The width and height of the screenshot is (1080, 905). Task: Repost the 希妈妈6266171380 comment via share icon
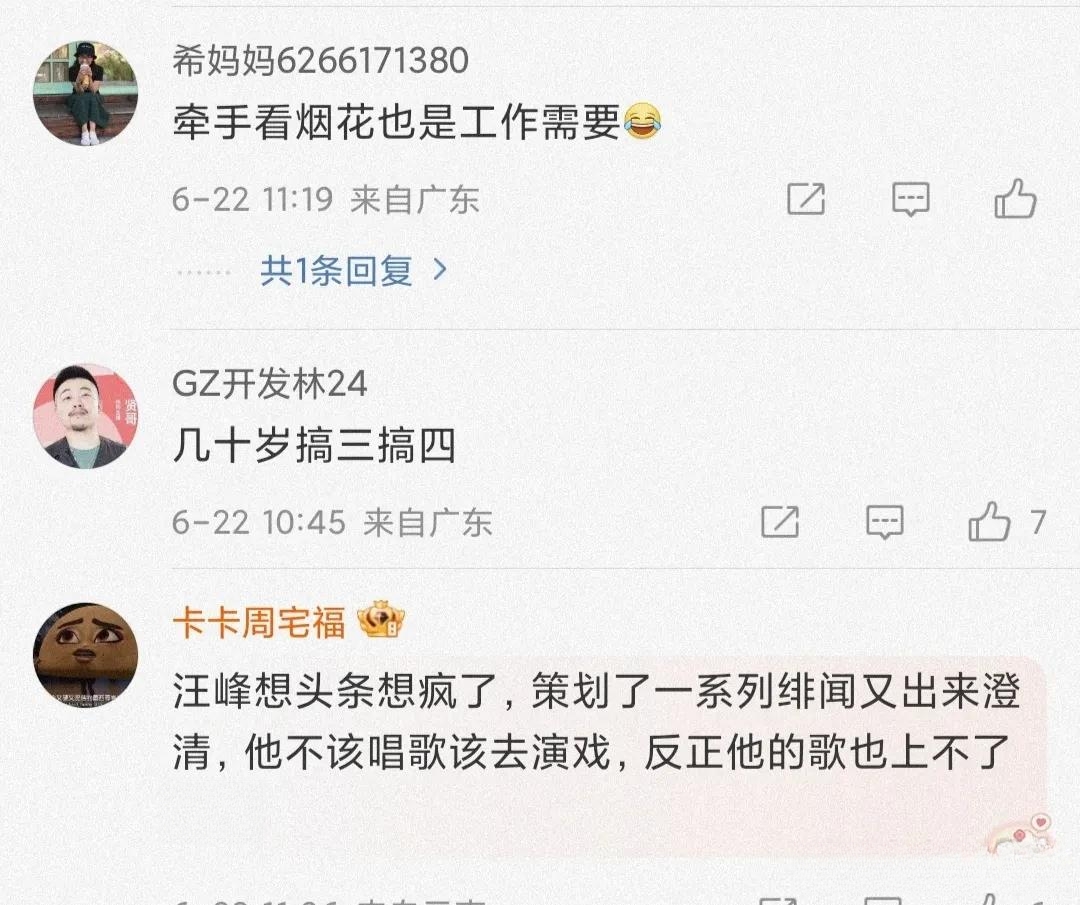(806, 199)
